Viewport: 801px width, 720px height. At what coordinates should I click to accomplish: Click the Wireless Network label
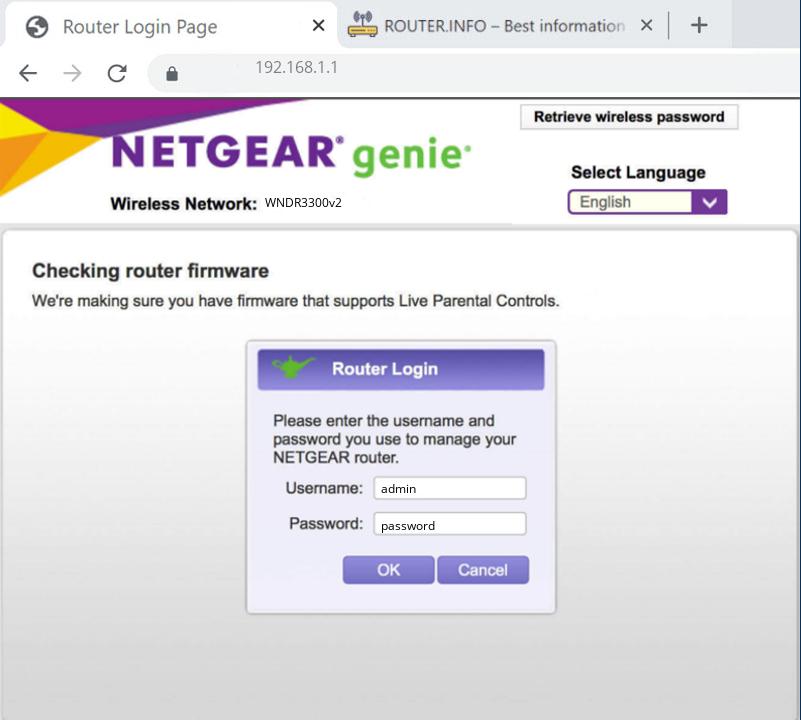[183, 204]
